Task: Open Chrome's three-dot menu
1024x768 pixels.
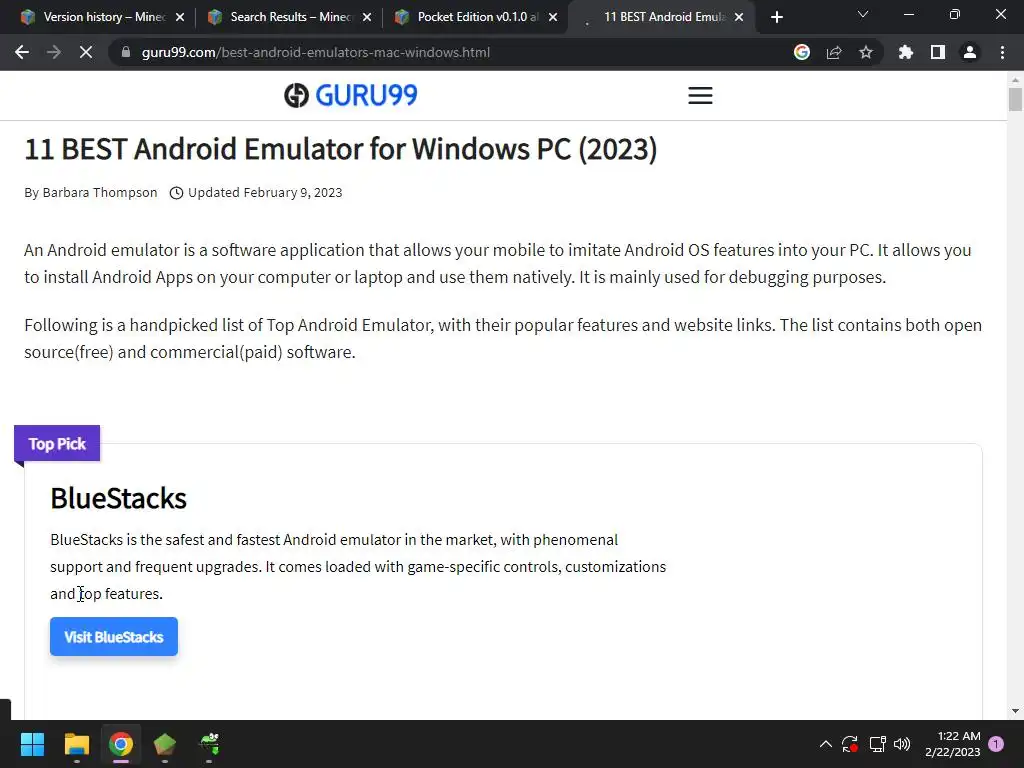Action: [1002, 52]
